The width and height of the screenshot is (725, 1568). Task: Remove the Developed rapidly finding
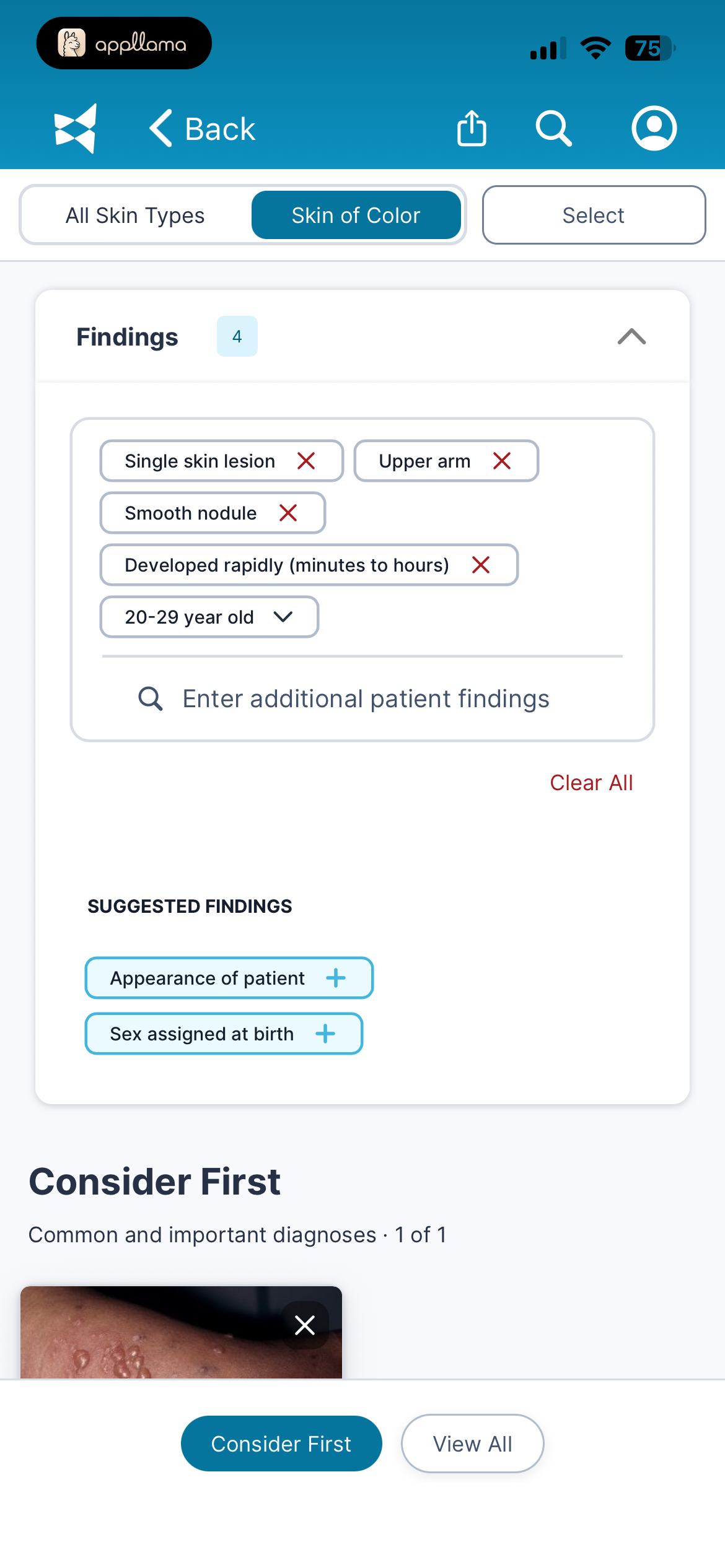click(481, 565)
